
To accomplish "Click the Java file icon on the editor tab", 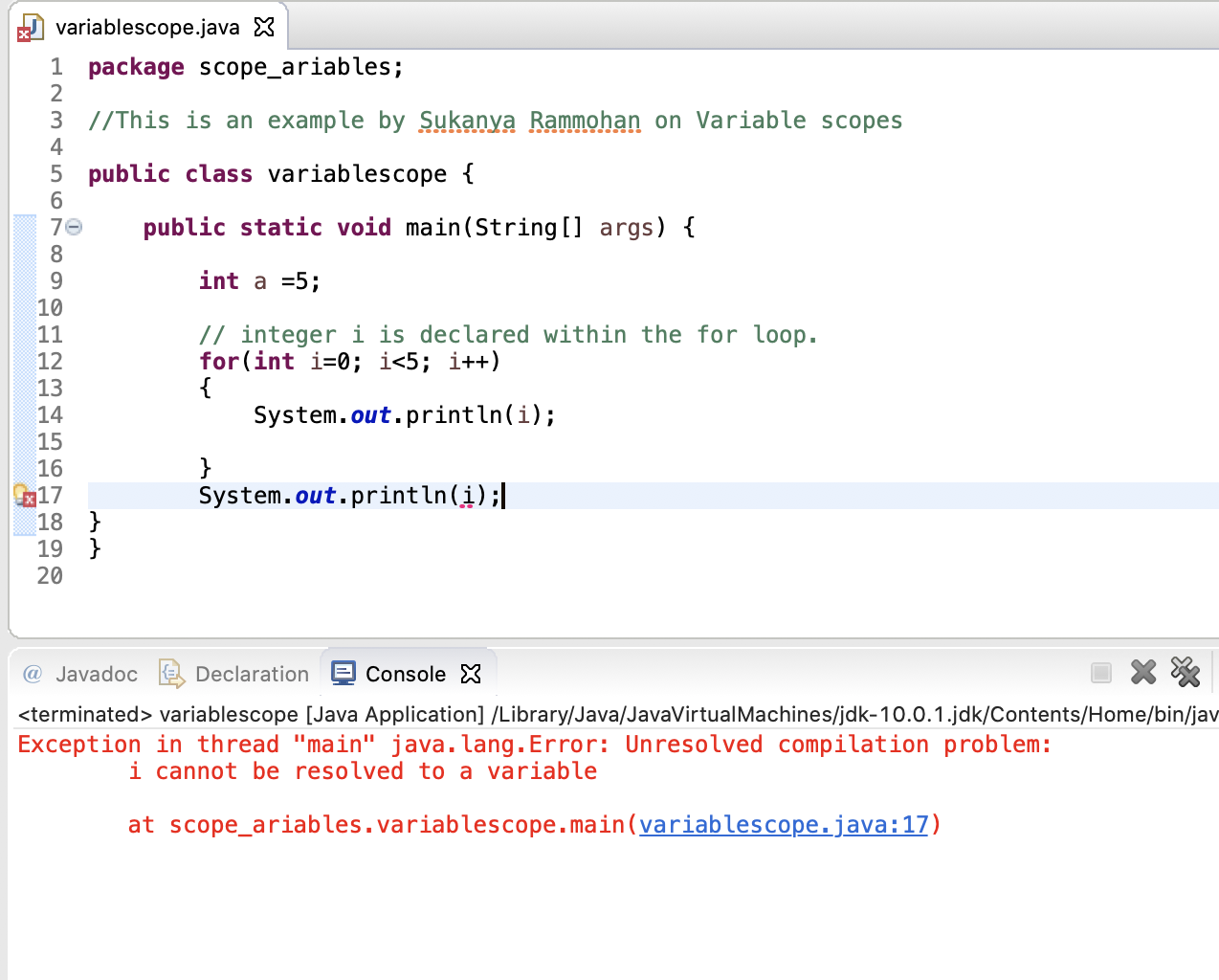I will [x=31, y=26].
